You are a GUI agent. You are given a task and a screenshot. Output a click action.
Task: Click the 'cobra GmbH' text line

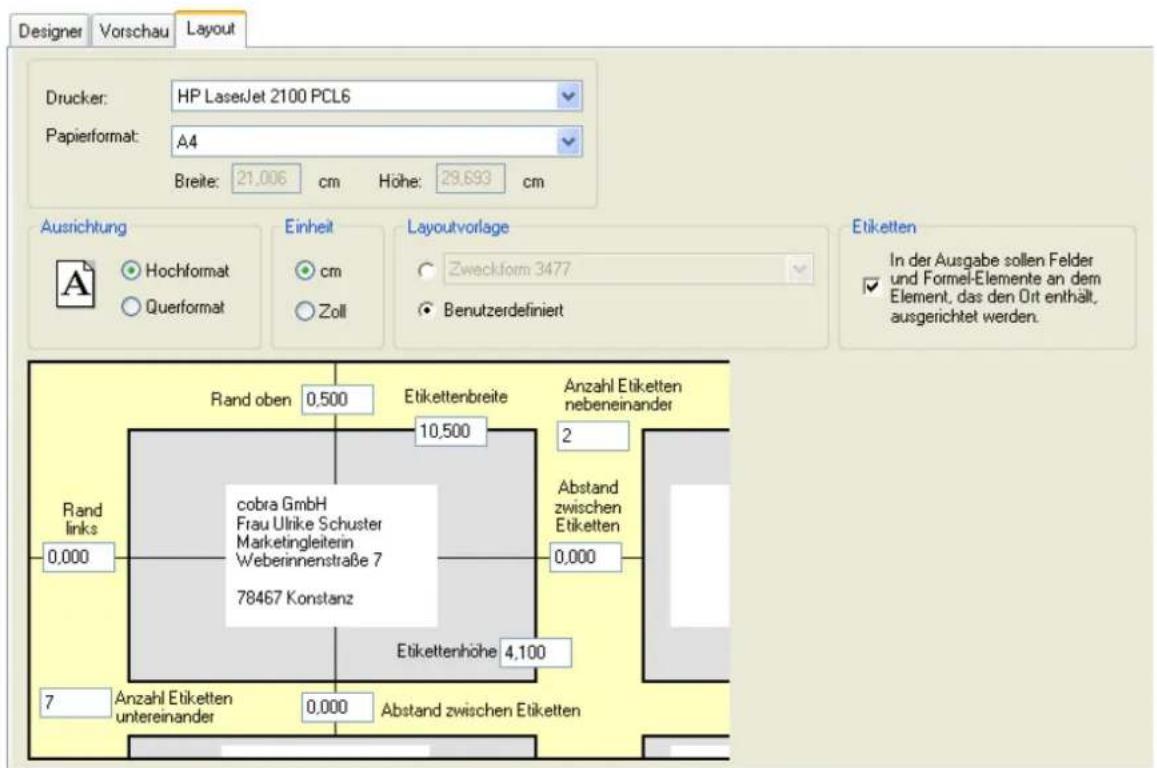(x=281, y=504)
